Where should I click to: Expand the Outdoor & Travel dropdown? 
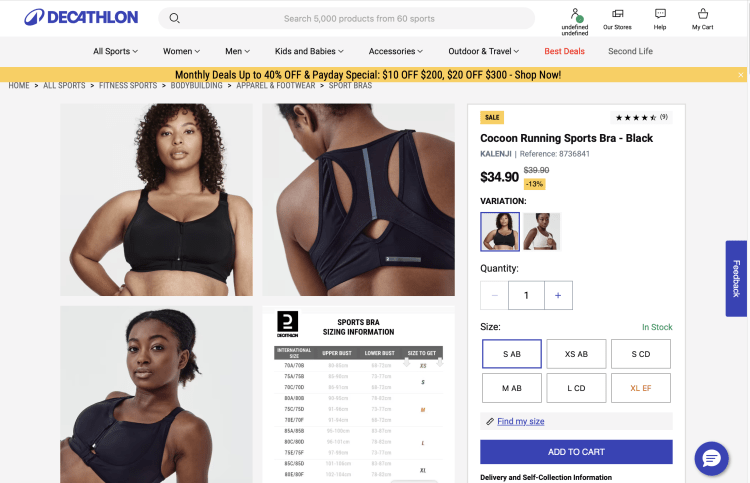(x=484, y=51)
